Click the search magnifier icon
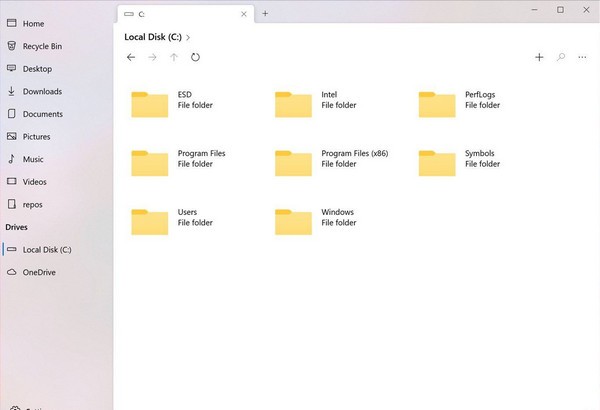The width and height of the screenshot is (600, 410). click(561, 57)
